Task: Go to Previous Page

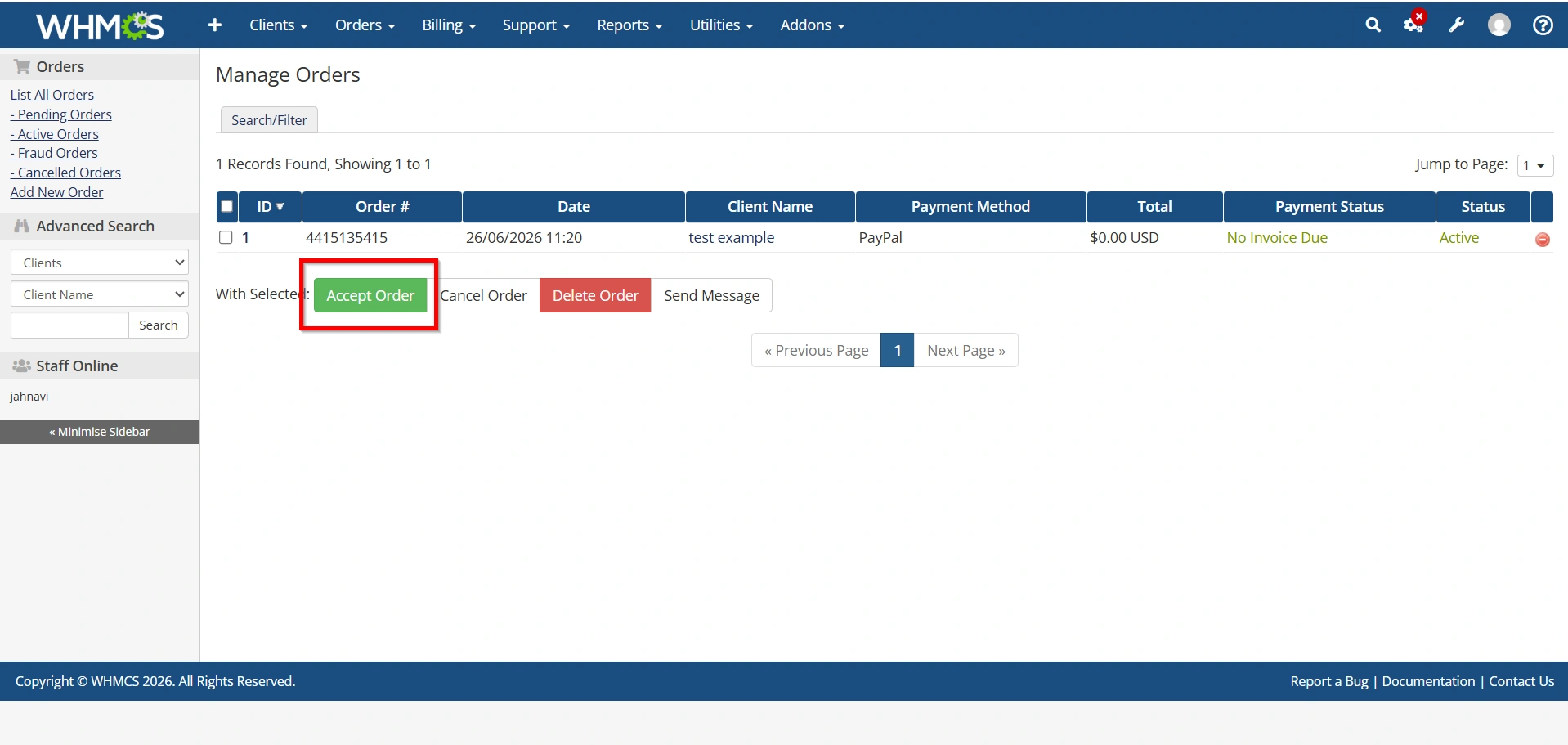Action: click(x=816, y=351)
